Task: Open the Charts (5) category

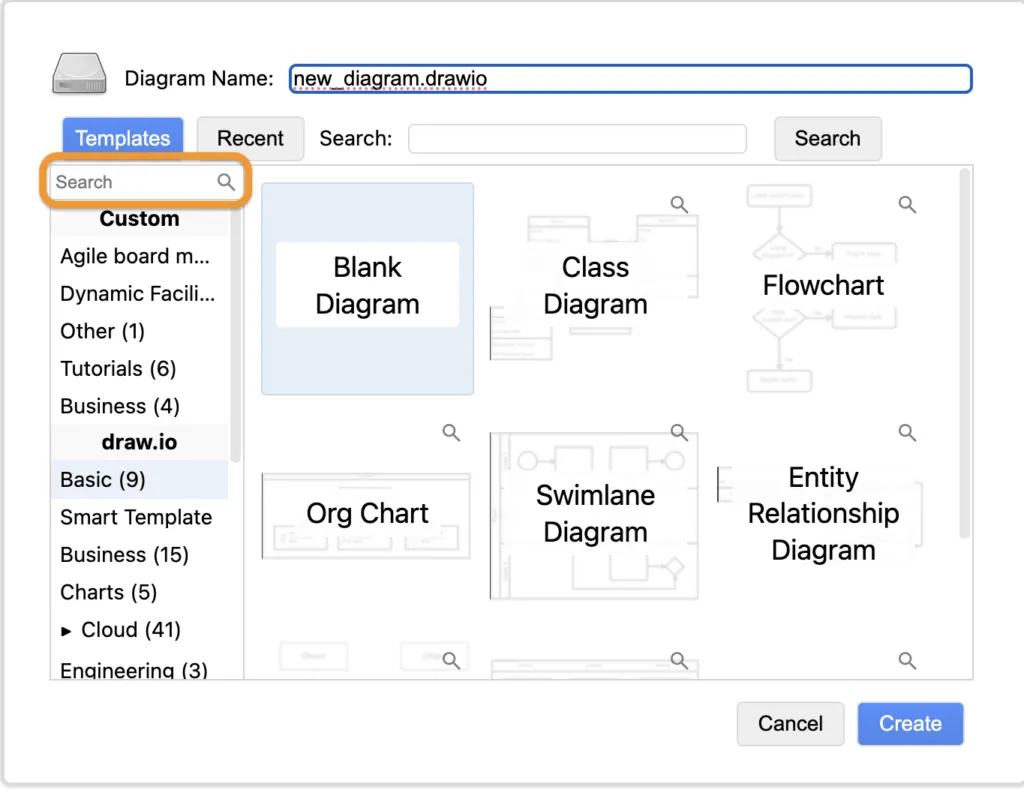Action: coord(108,592)
